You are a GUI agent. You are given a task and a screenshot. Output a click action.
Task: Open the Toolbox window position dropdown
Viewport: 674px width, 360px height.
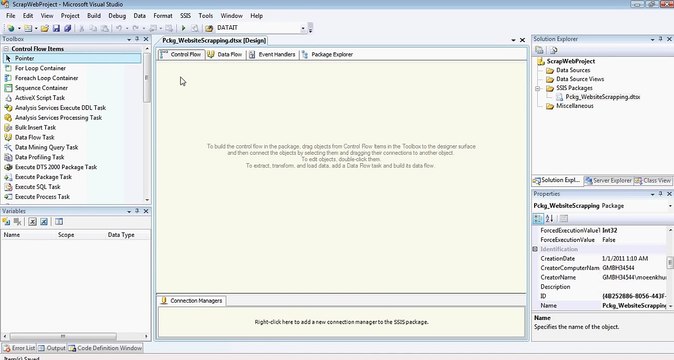pyautogui.click(x=129, y=39)
